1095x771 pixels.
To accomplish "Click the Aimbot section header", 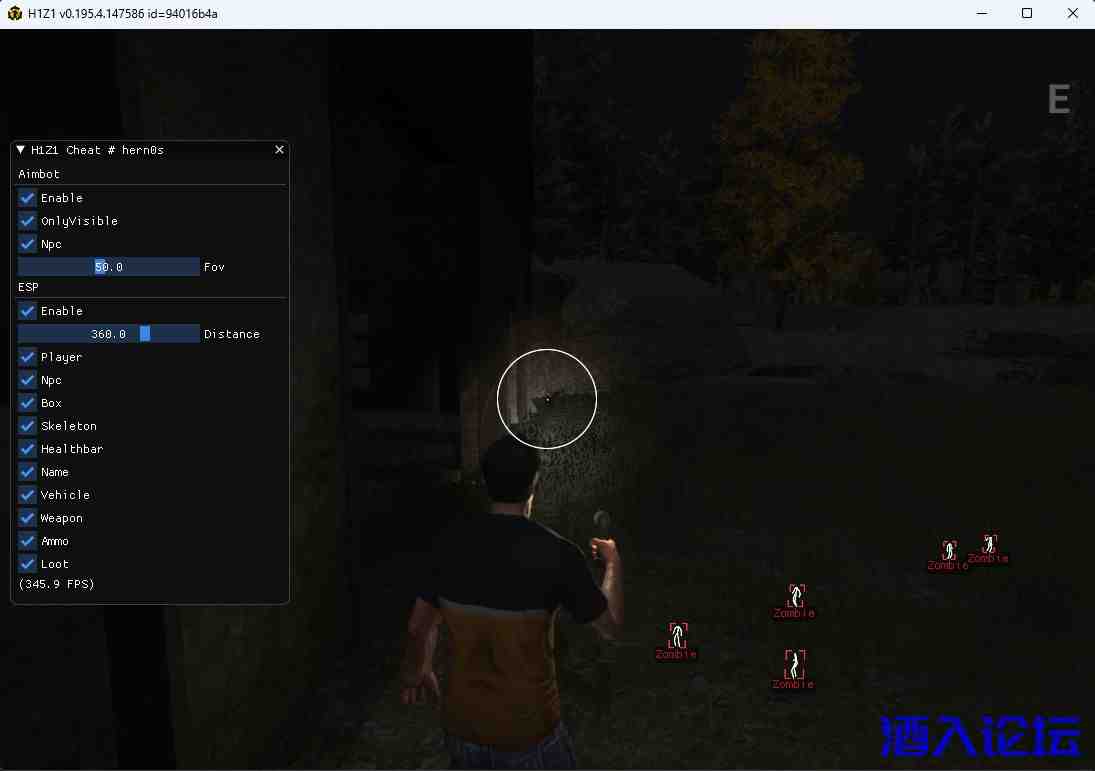I will [39, 174].
